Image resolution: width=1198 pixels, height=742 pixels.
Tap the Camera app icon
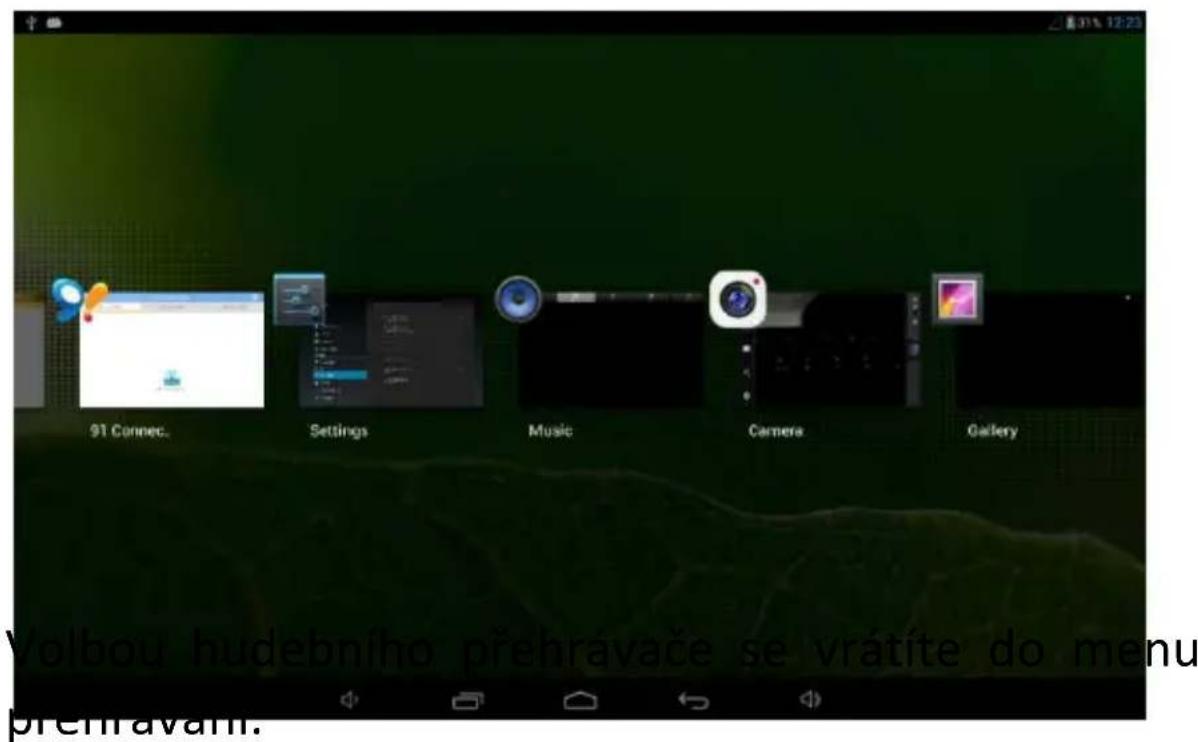coord(737,299)
